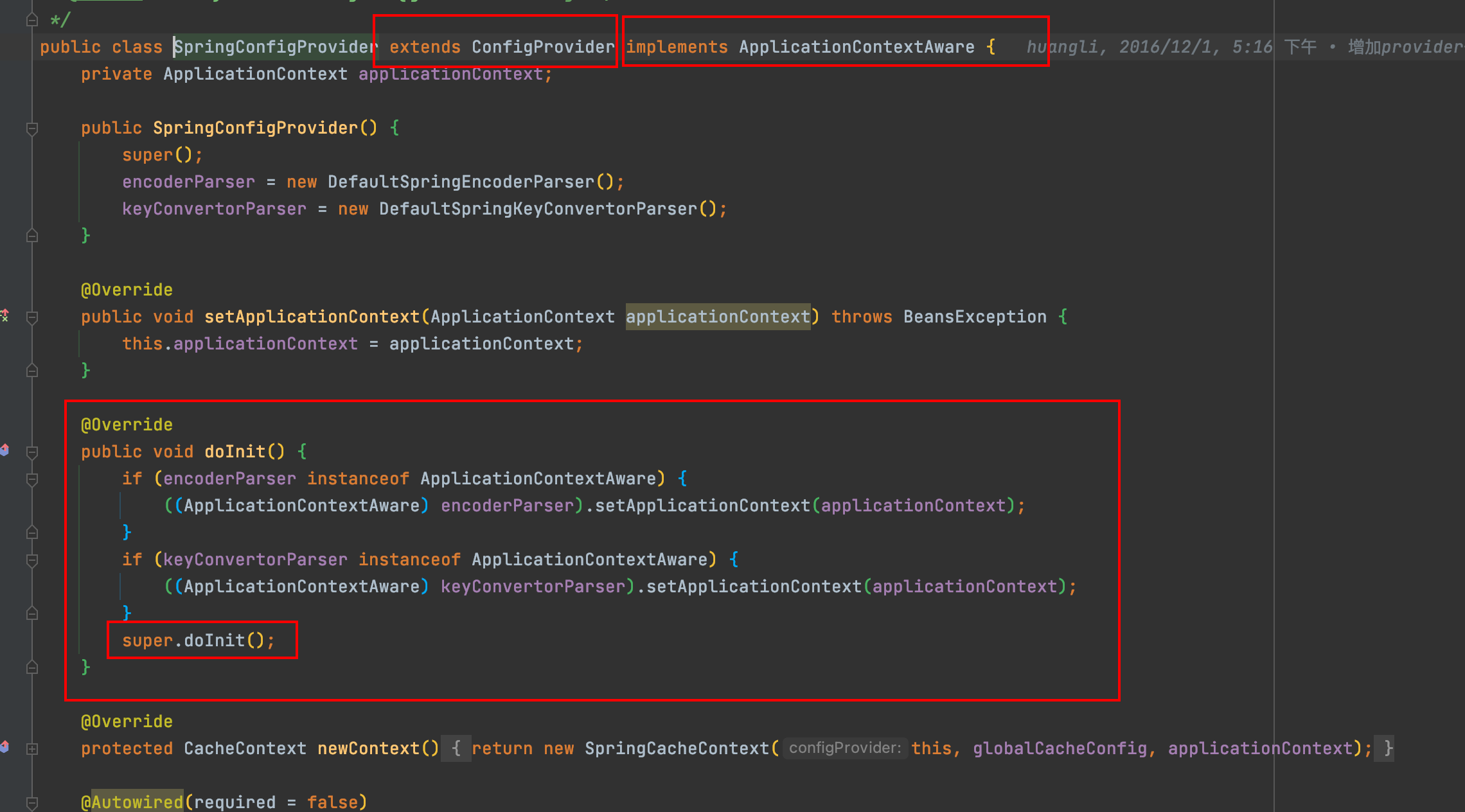
Task: Click the SpringConfigProvider class name in the declaration
Action: pos(276,47)
